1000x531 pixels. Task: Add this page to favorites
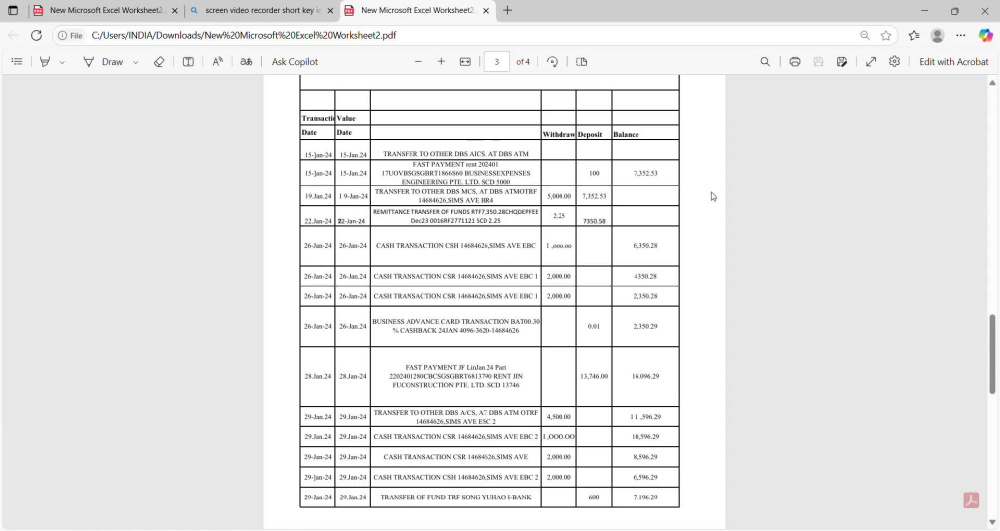(x=886, y=36)
